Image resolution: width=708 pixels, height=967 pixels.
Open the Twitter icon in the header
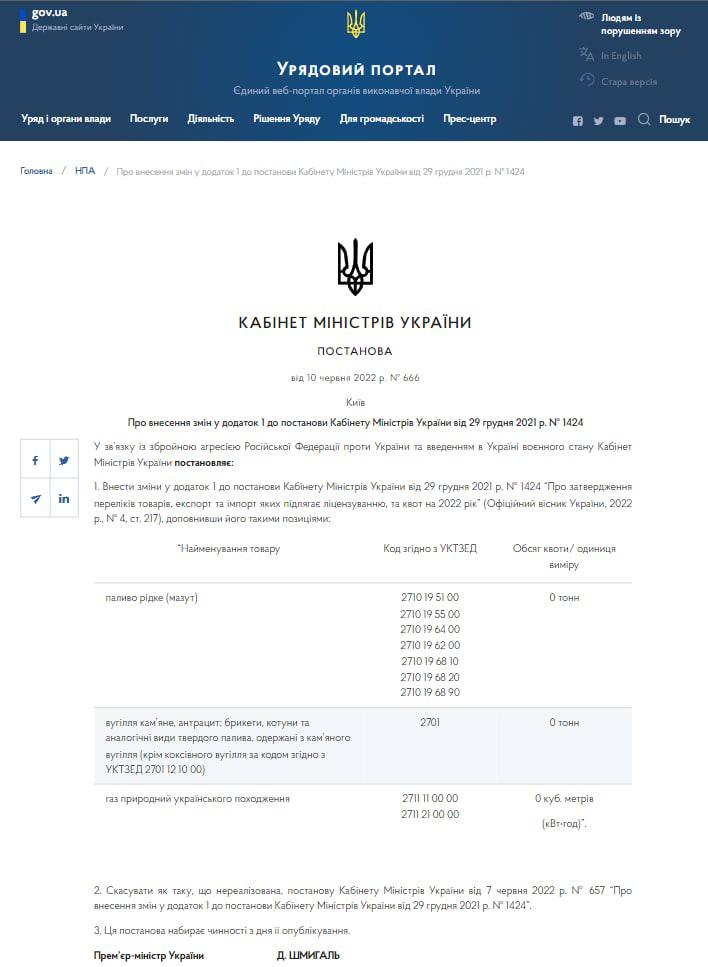click(x=598, y=121)
